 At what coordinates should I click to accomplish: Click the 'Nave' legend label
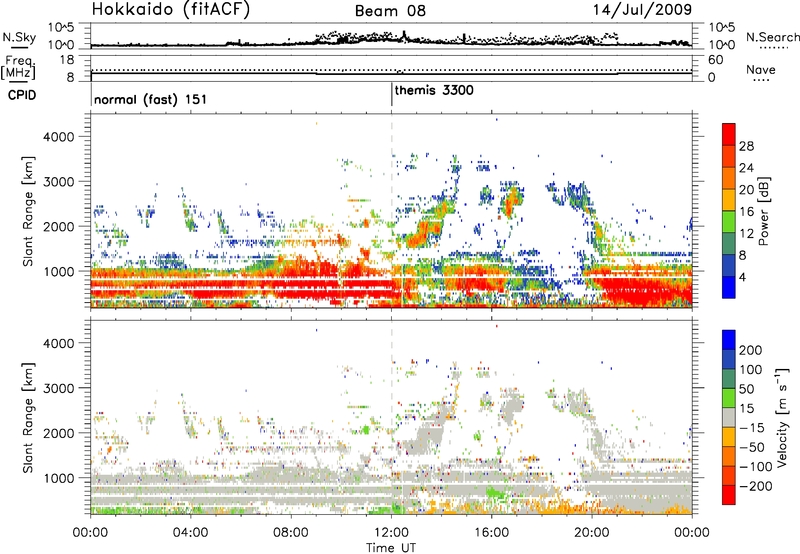coord(760,70)
